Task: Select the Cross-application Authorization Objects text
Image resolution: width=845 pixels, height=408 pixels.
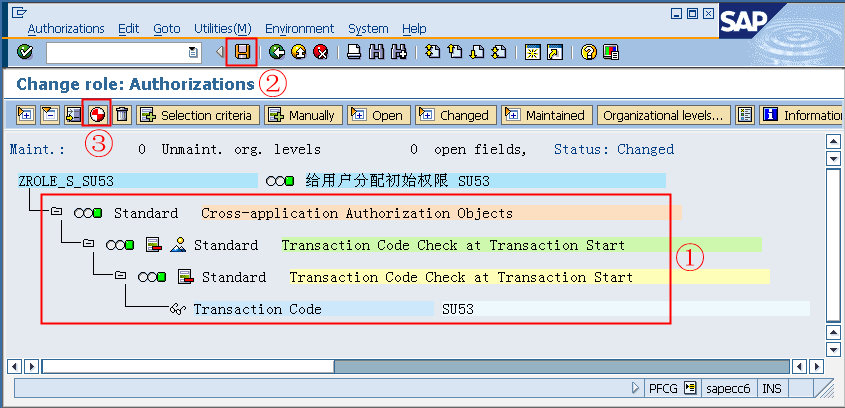Action: click(x=357, y=213)
